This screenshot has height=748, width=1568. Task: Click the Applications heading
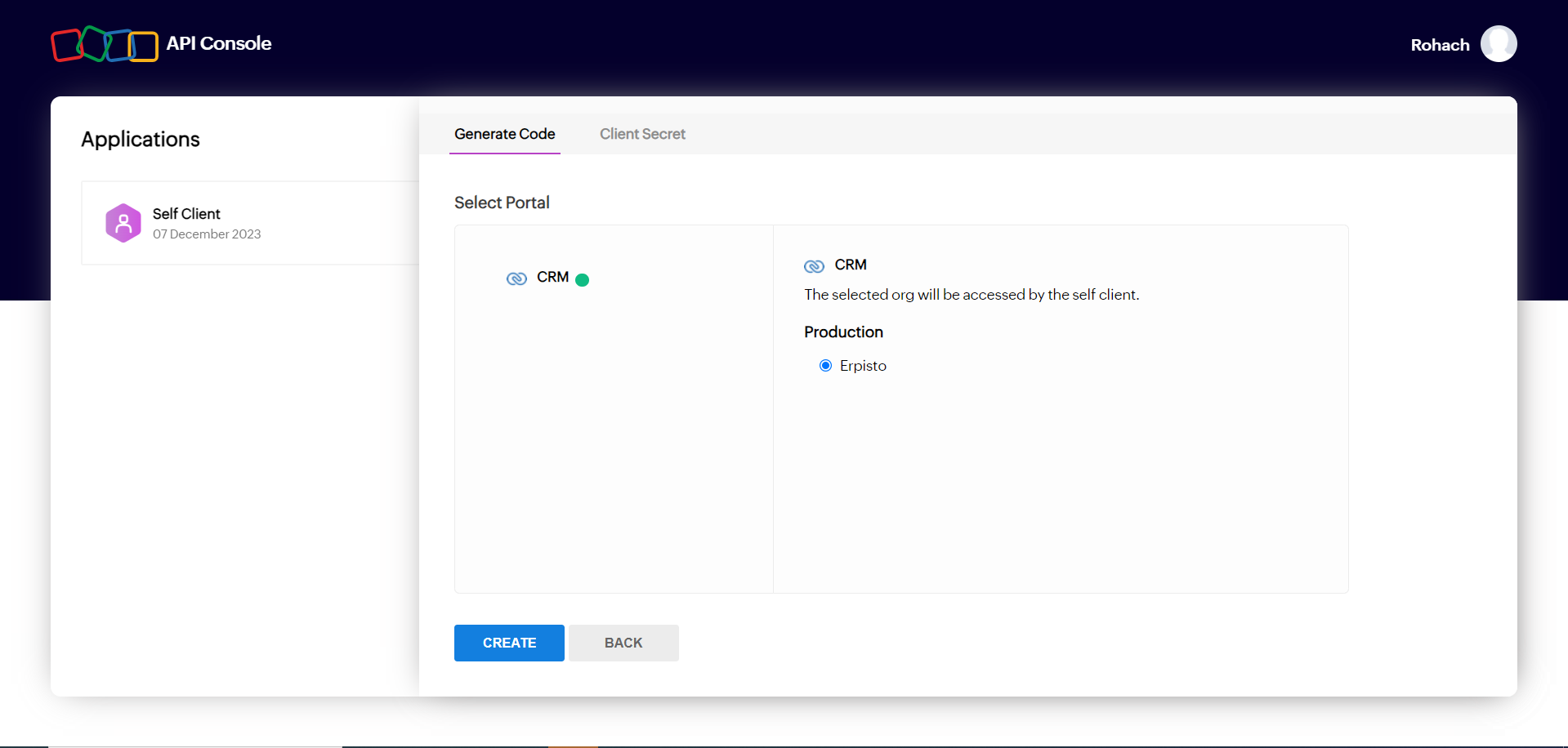click(x=141, y=140)
